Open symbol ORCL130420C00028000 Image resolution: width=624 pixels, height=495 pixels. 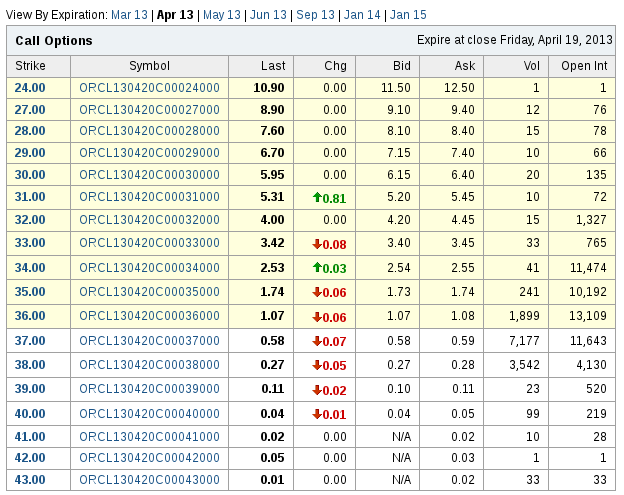[x=149, y=131]
